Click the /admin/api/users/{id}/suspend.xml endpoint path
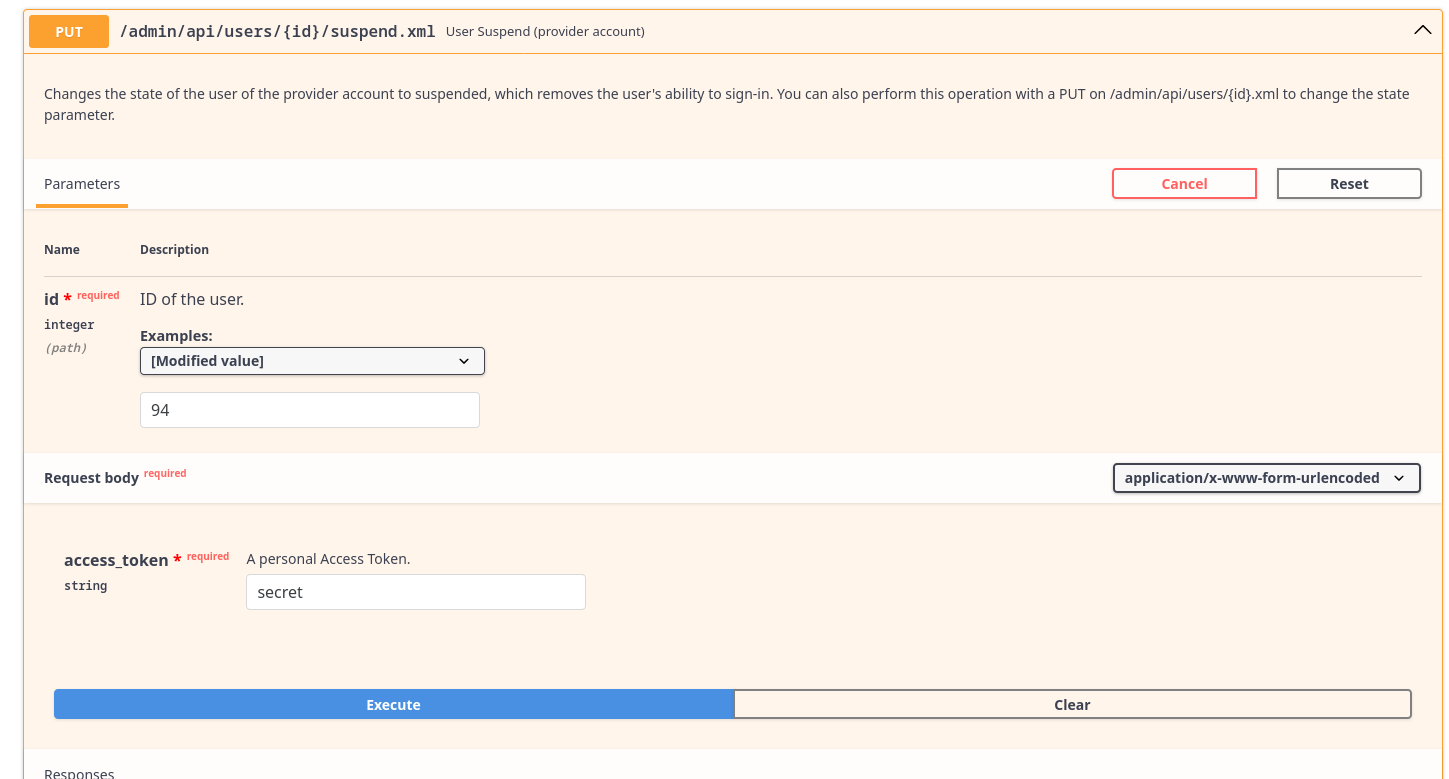The image size is (1449, 779). tap(277, 32)
